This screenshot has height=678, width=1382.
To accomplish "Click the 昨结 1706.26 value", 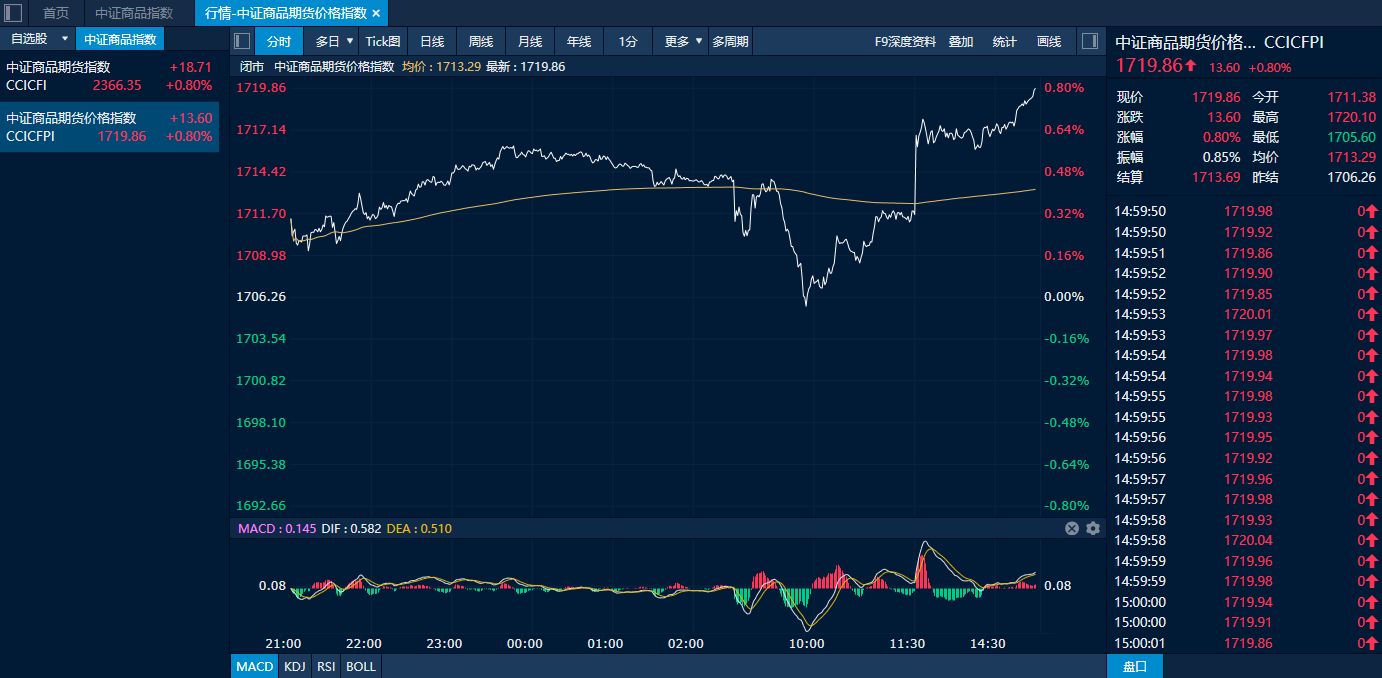I will pyautogui.click(x=1352, y=177).
